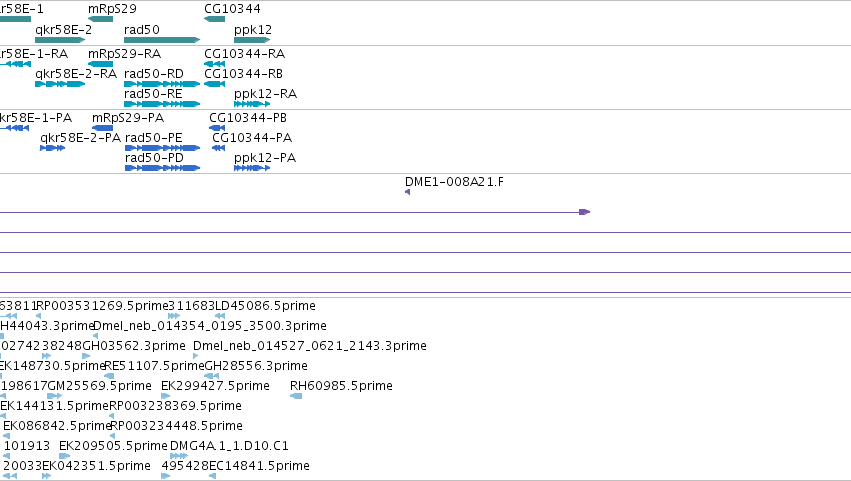851x481 pixels.
Task: Click the LD45086.5prime label
Action: coord(265,306)
